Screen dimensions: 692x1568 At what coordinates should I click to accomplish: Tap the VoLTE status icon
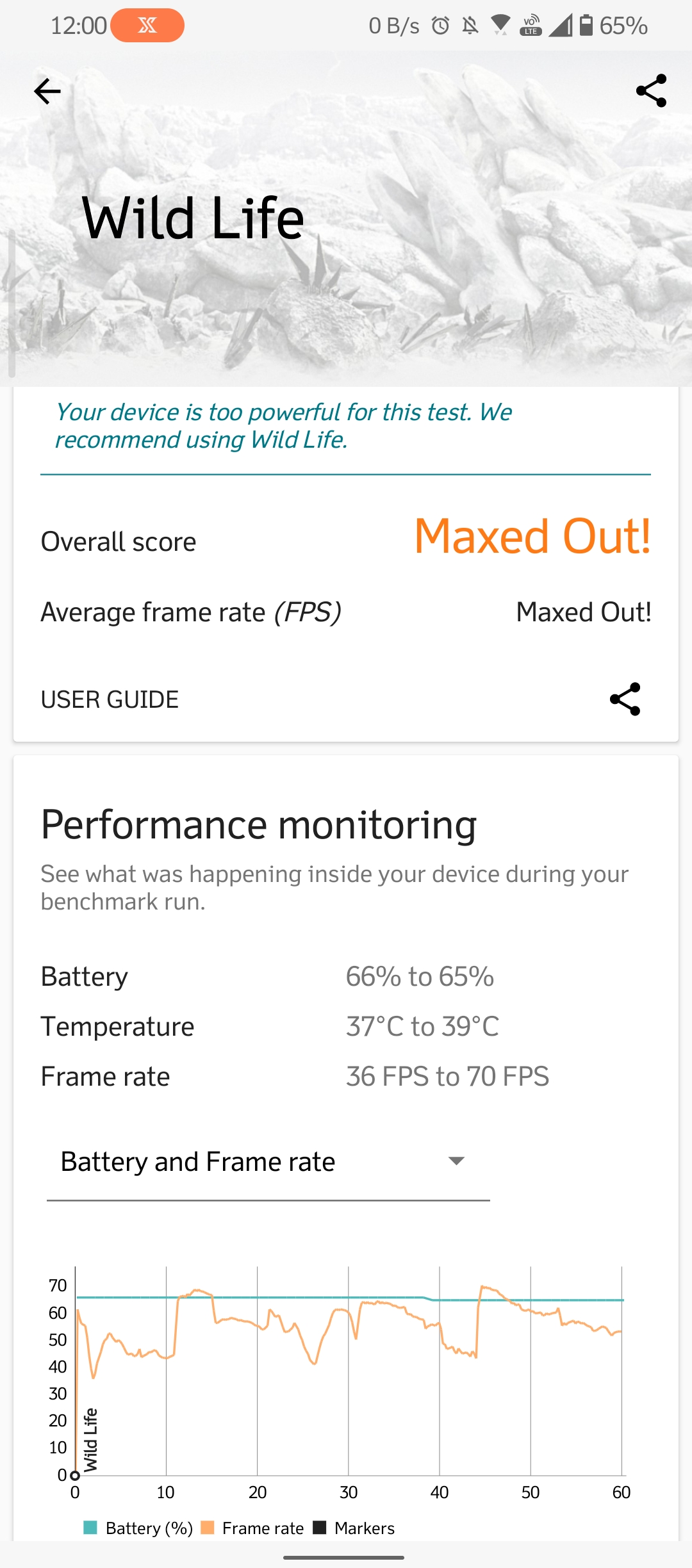(x=531, y=26)
